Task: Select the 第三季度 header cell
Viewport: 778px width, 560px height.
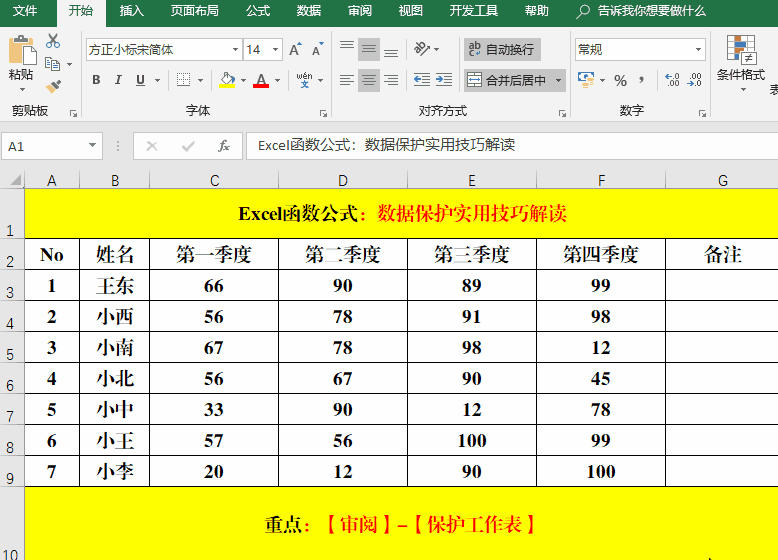Action: tap(472, 254)
